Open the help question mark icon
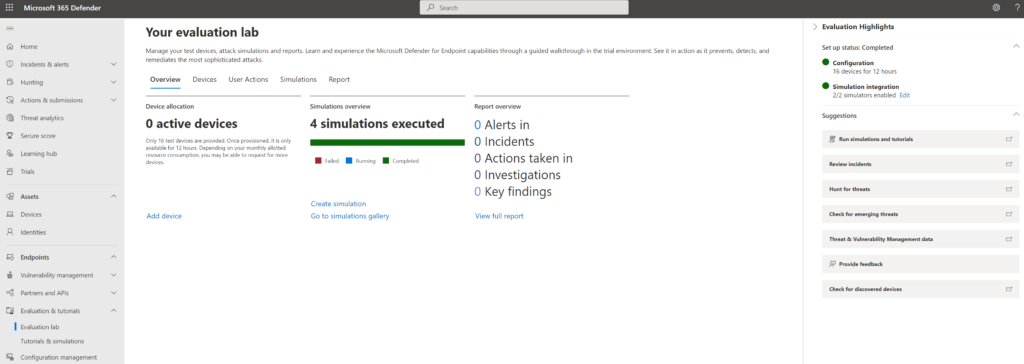The width and height of the screenshot is (1024, 364). (x=1017, y=8)
